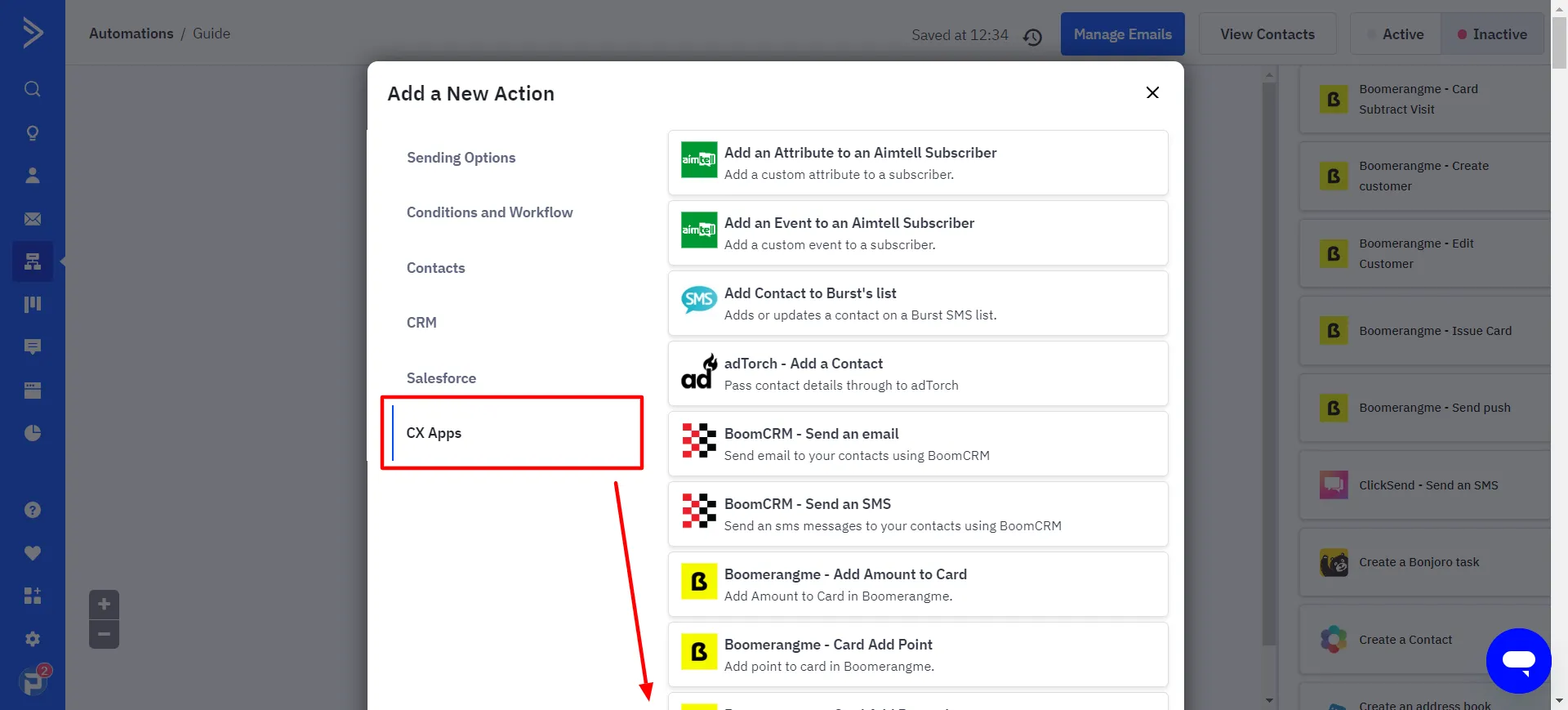Open the Conversations chat icon in the sidebar
The width and height of the screenshot is (1568, 710).
pyautogui.click(x=33, y=347)
